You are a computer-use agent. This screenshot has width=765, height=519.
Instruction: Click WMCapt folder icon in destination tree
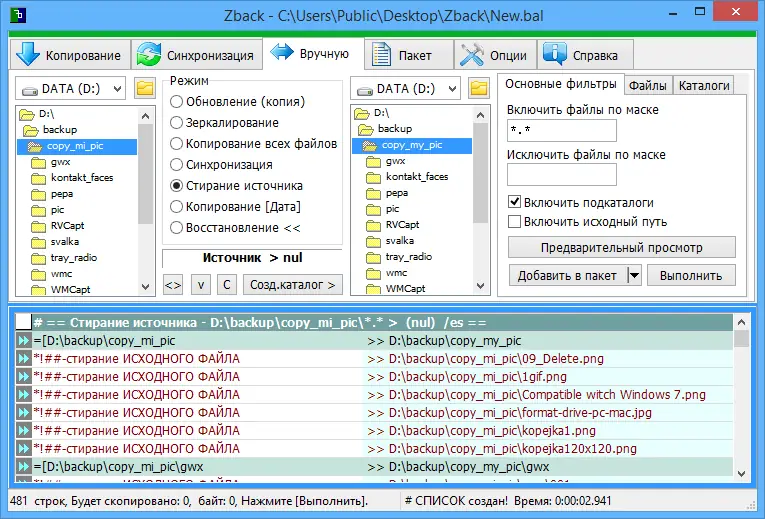[x=373, y=289]
